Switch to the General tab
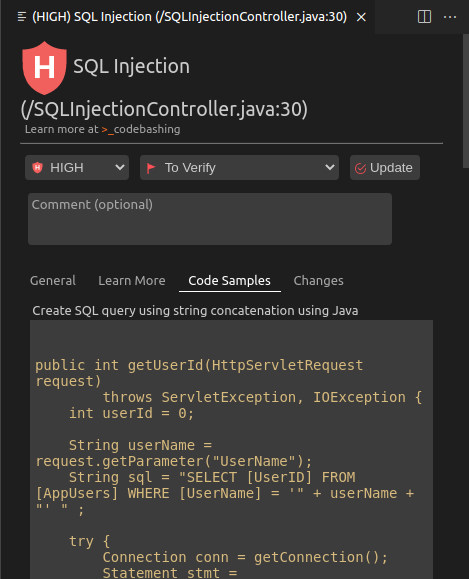The image size is (469, 579). click(53, 281)
